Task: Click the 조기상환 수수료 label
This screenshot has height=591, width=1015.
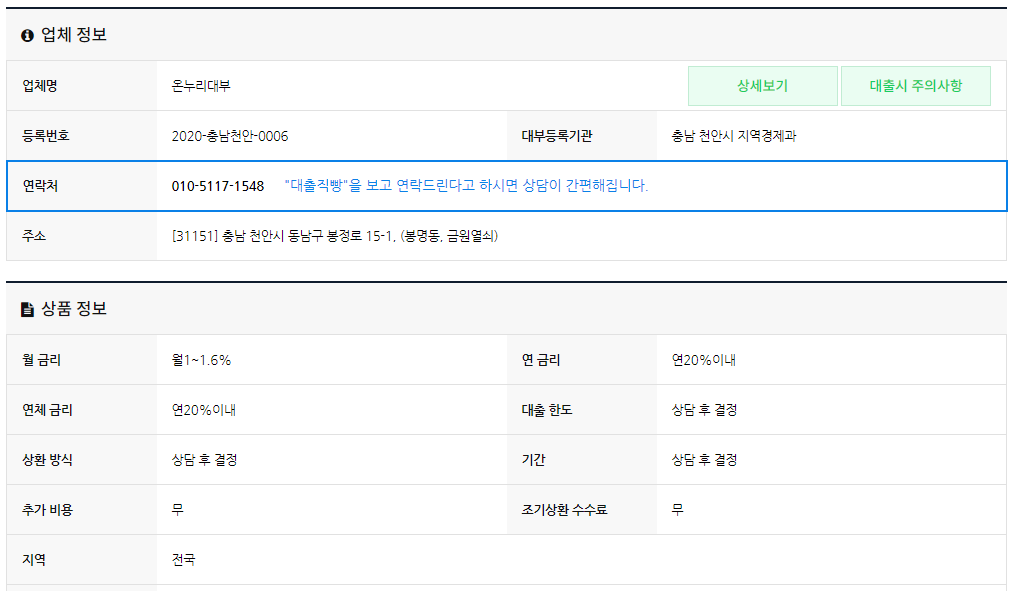Action: [564, 509]
